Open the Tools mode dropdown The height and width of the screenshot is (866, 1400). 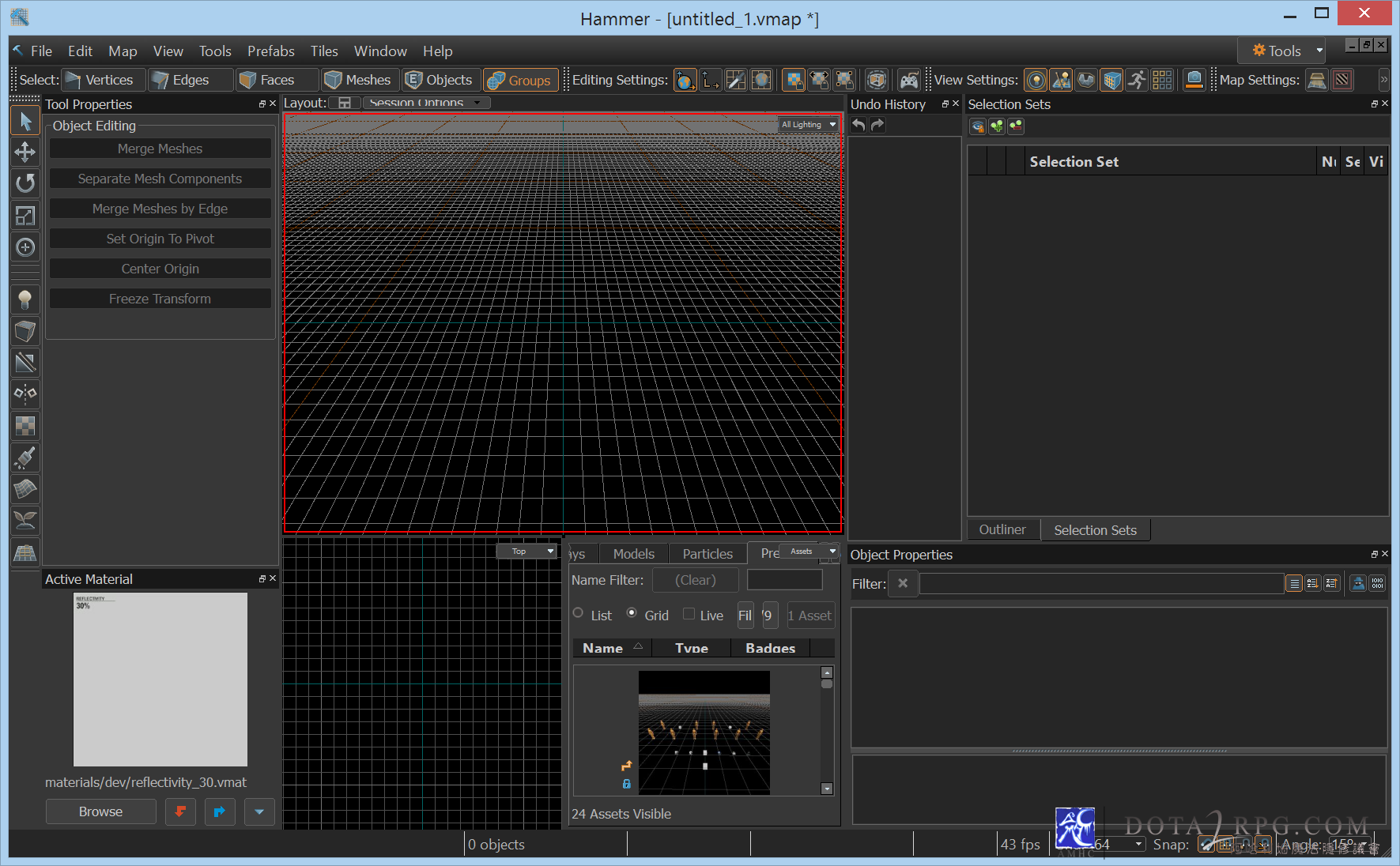pyautogui.click(x=1281, y=51)
